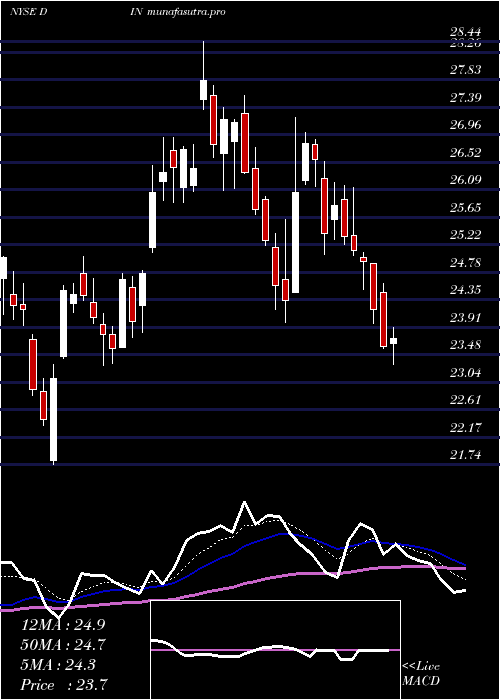Click the Price : 23.7 readout
Screen dimensions: 500x700
coord(63,684)
